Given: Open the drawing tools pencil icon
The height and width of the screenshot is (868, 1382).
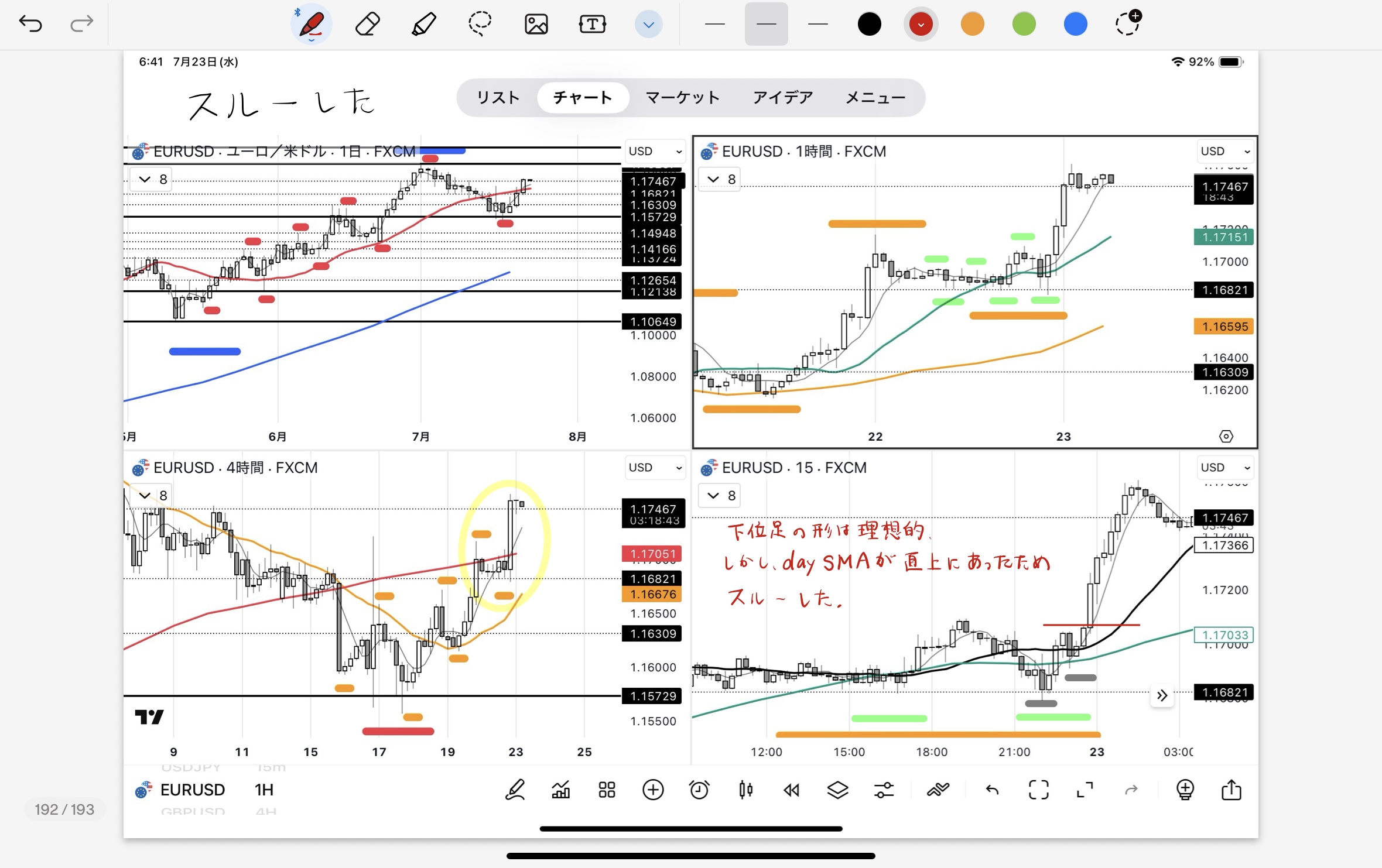Looking at the screenshot, I should click(515, 790).
